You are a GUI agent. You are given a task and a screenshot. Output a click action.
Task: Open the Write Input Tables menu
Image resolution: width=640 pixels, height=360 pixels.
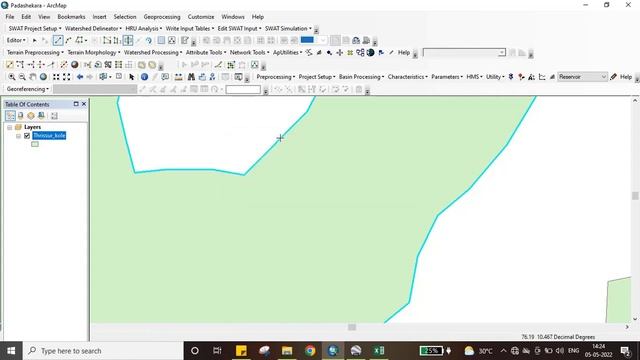pyautogui.click(x=190, y=29)
